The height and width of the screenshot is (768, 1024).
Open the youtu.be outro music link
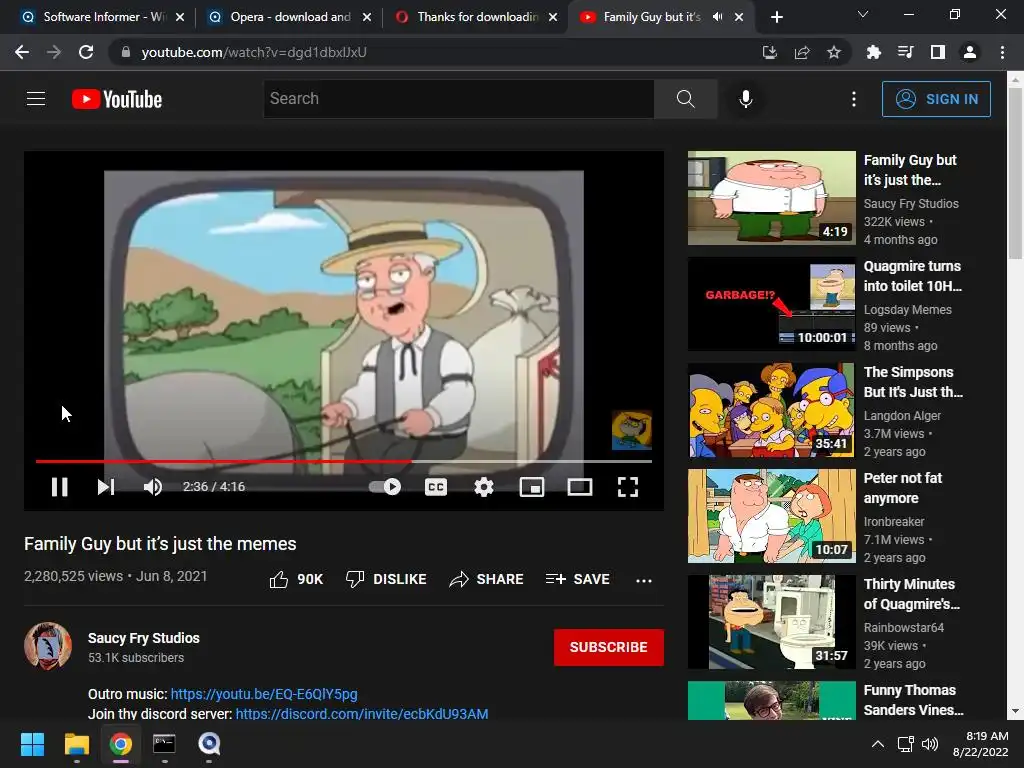click(264, 694)
